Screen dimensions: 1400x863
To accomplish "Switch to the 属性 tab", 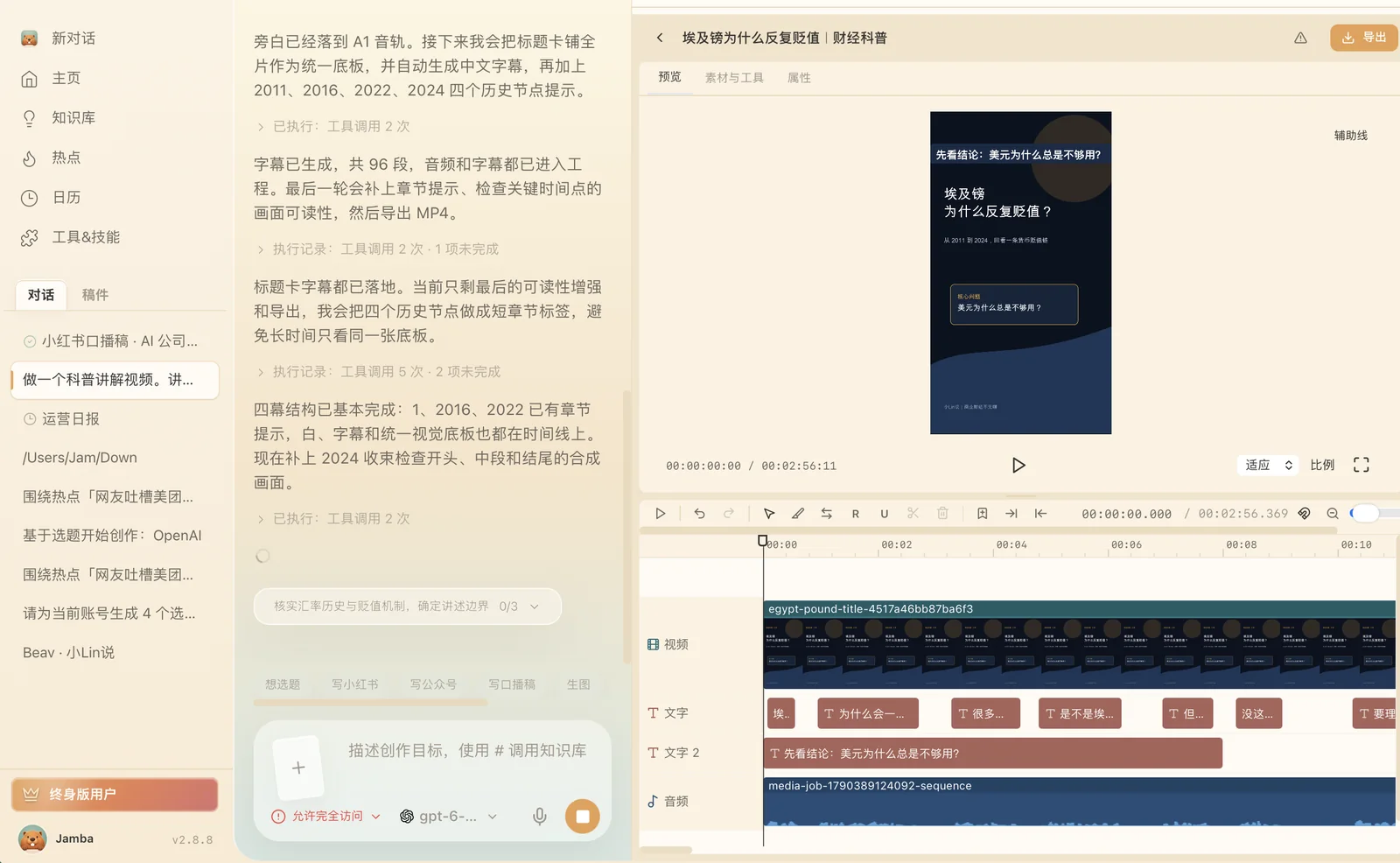I will click(799, 78).
